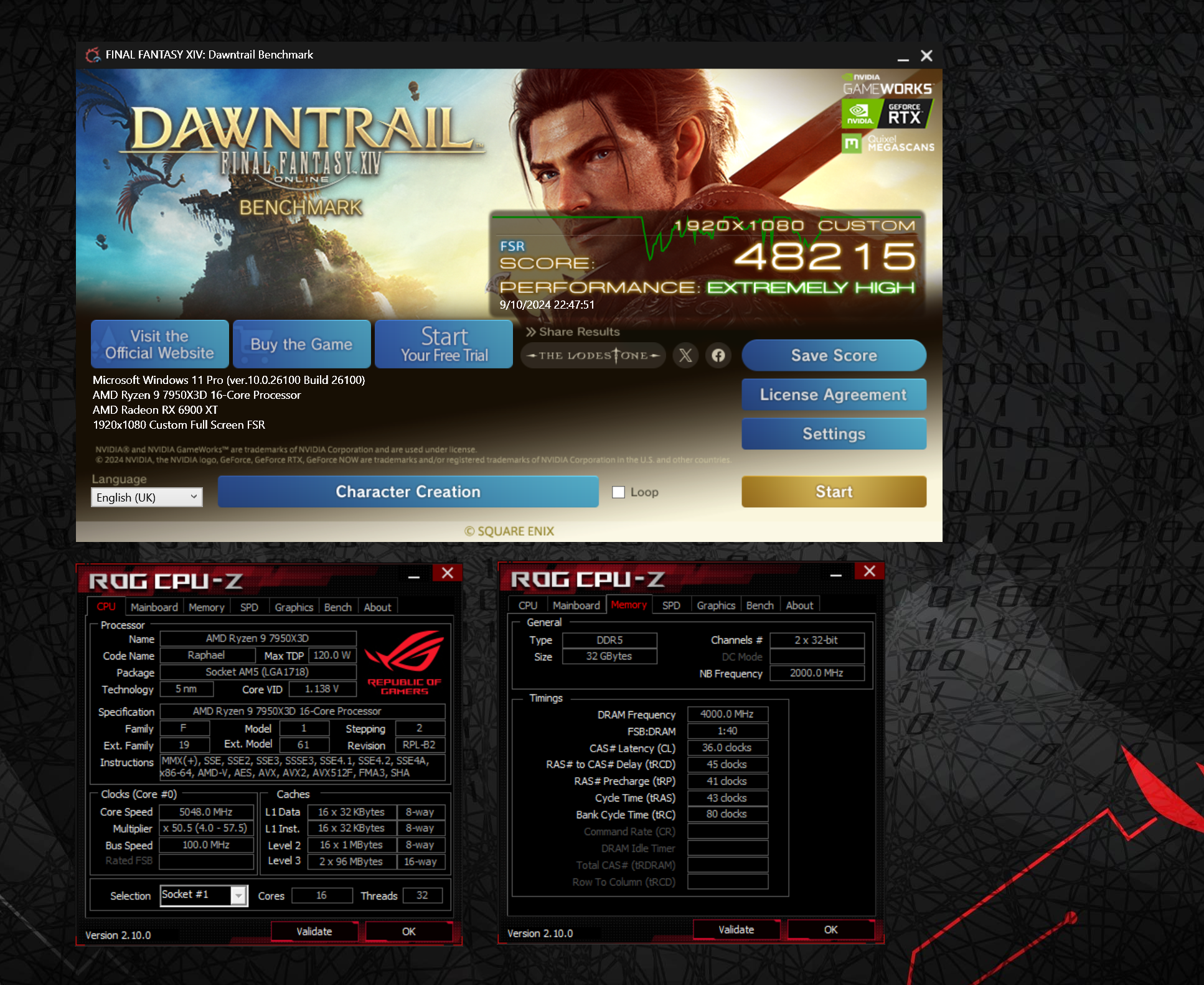
Task: Click the Republic of Gamers logo in CPU-Z
Action: point(404,662)
